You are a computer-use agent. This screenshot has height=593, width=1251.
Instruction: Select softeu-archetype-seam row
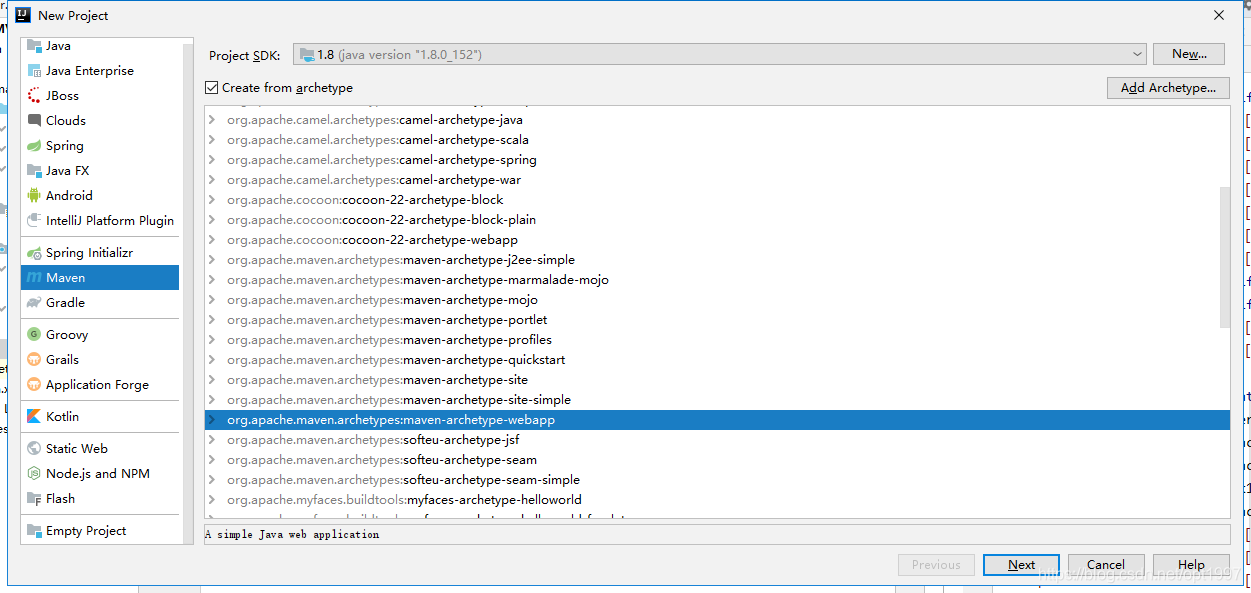click(717, 460)
